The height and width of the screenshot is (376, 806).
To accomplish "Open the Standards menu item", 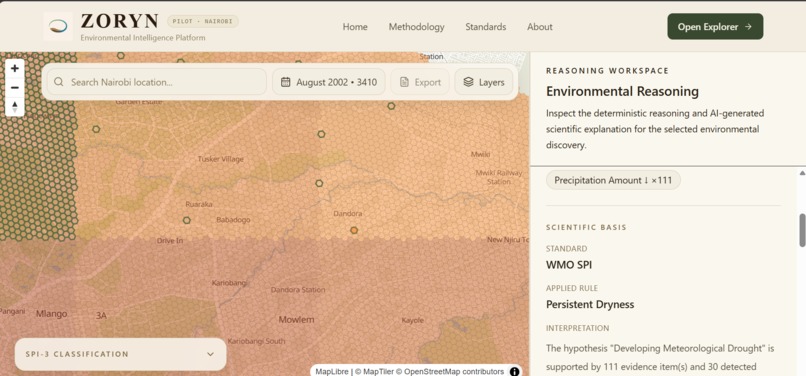I will [x=486, y=27].
